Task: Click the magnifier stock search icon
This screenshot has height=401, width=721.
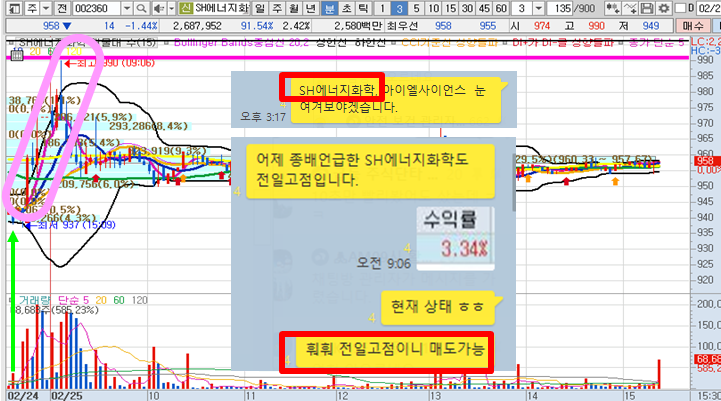Action: [142, 8]
